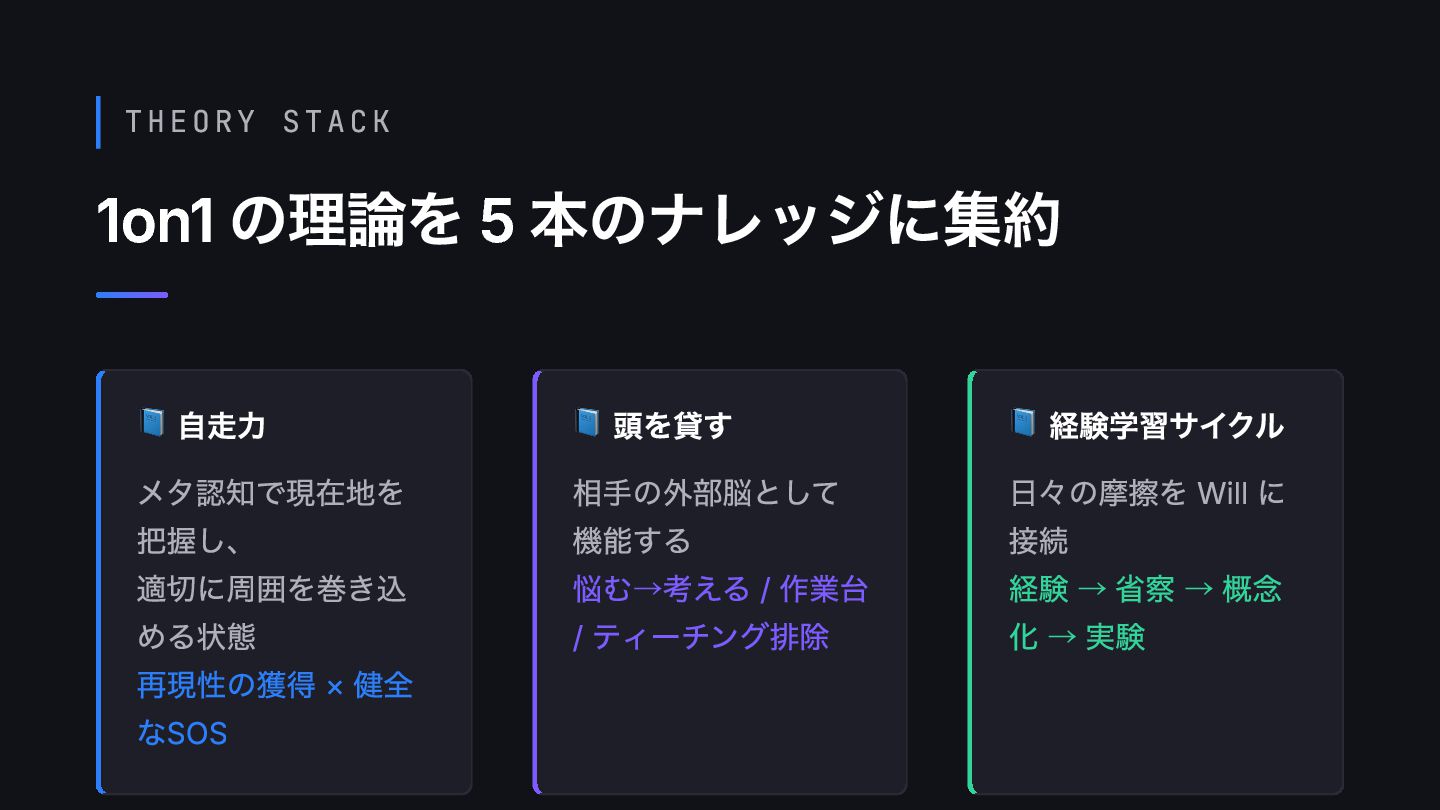Screen dimensions: 1440x810
Task: Click green text 経験 → 省察 → 概念化
Action: (1145, 613)
